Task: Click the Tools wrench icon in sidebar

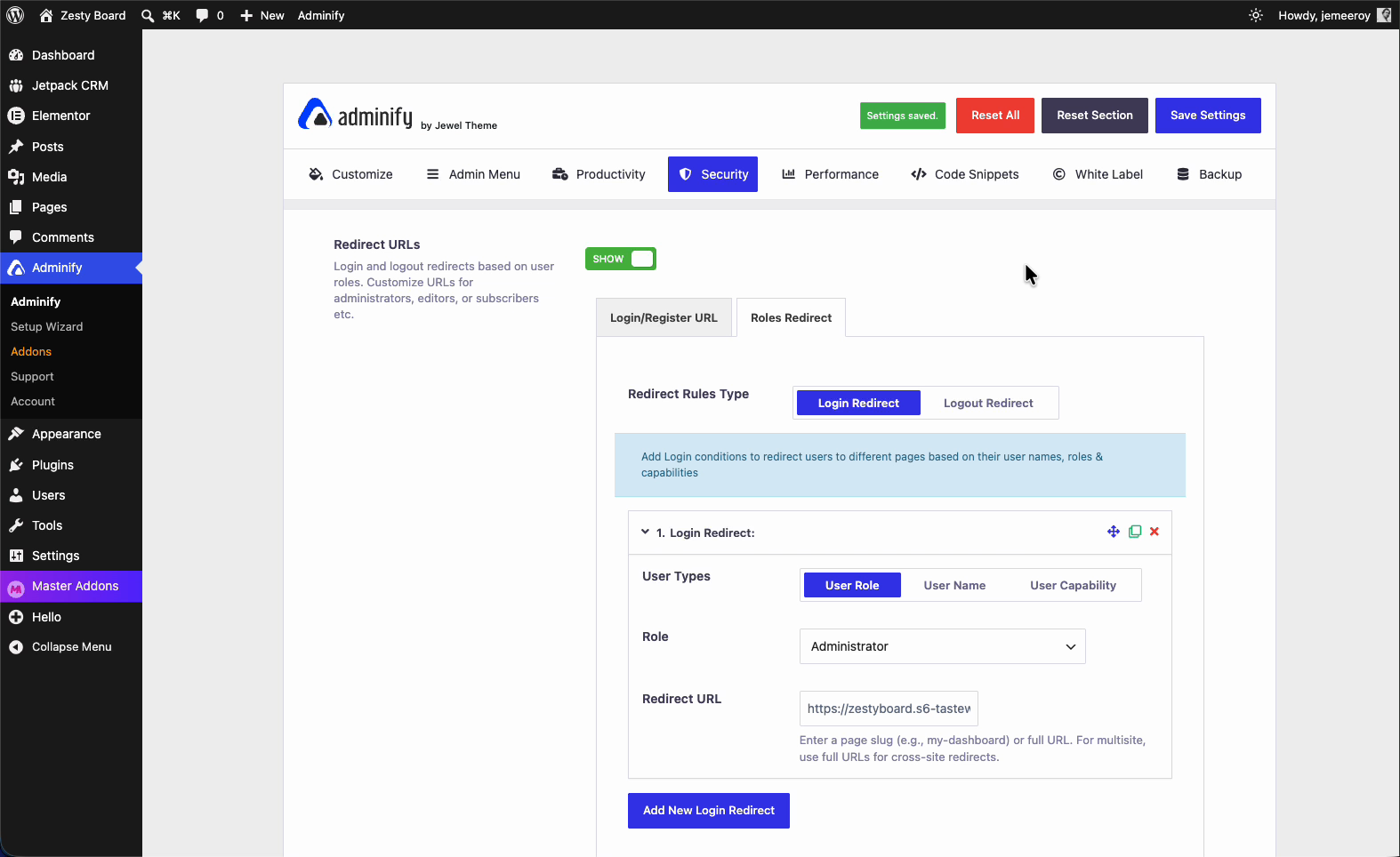Action: tap(16, 525)
